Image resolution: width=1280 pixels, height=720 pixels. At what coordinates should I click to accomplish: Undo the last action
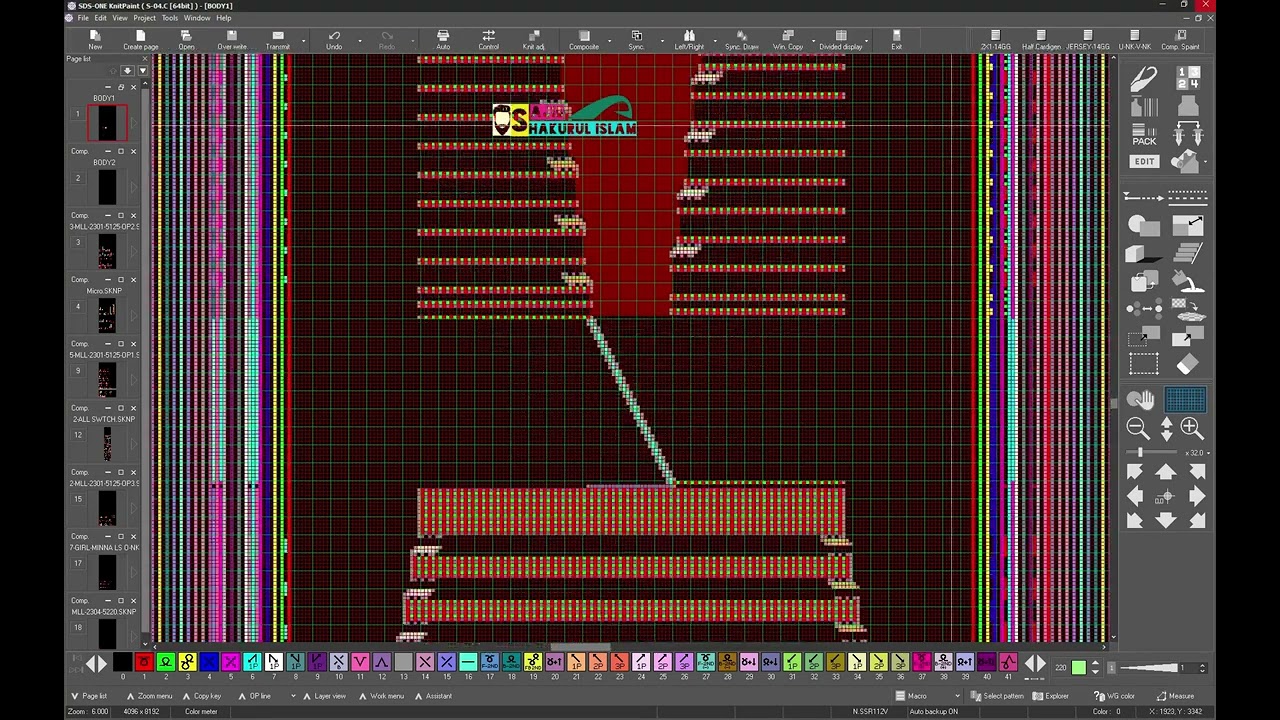334,40
